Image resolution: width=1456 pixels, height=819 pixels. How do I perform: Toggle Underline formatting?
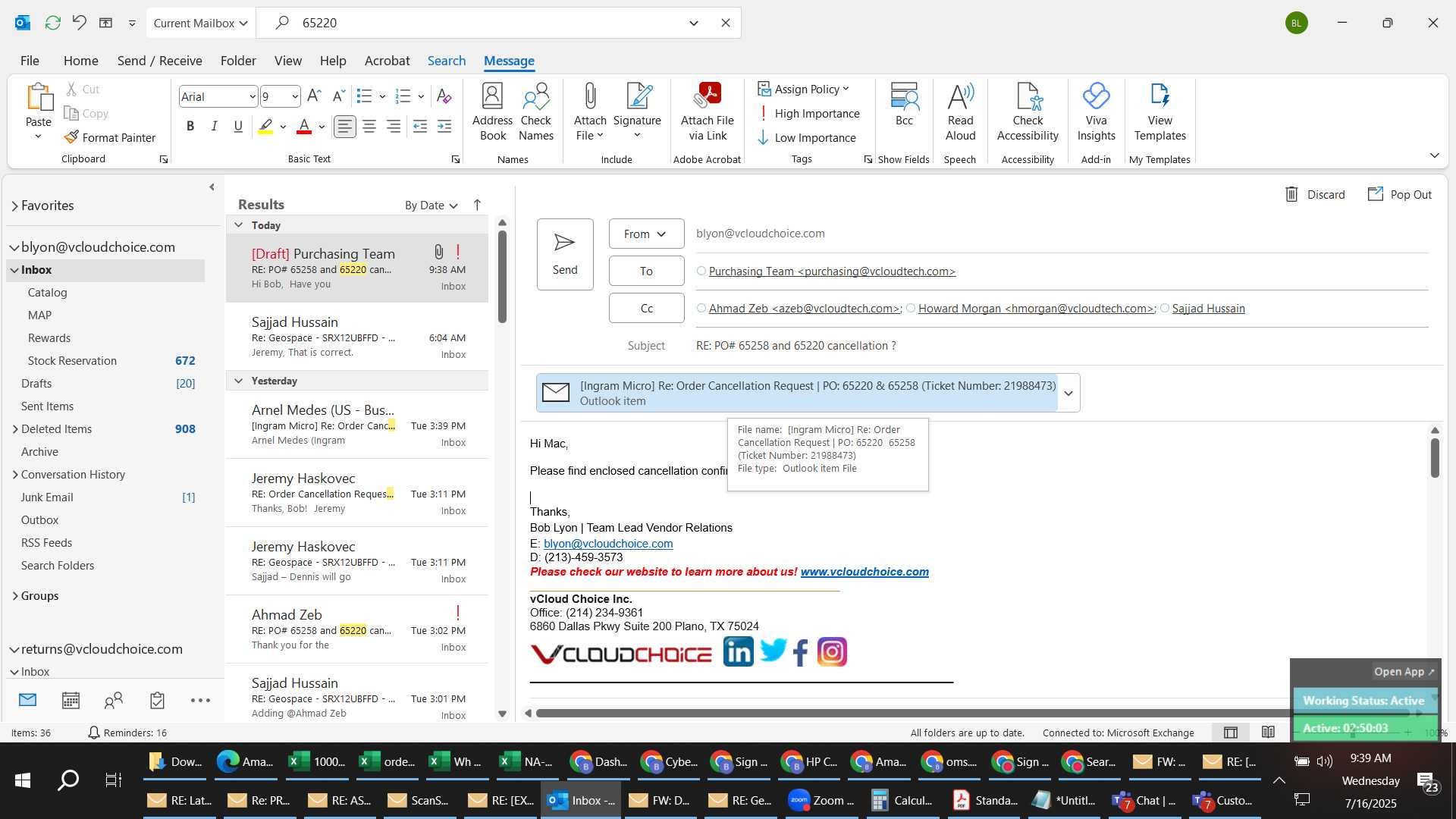point(238,127)
